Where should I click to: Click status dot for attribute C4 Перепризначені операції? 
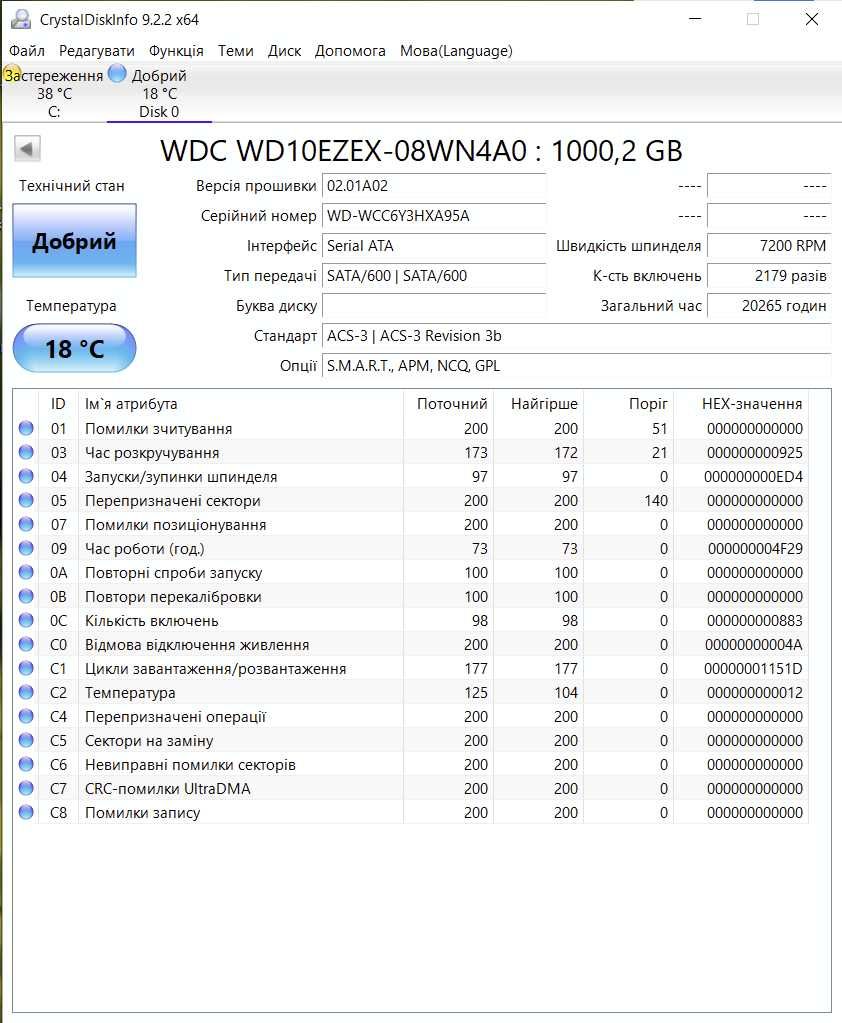tap(26, 716)
